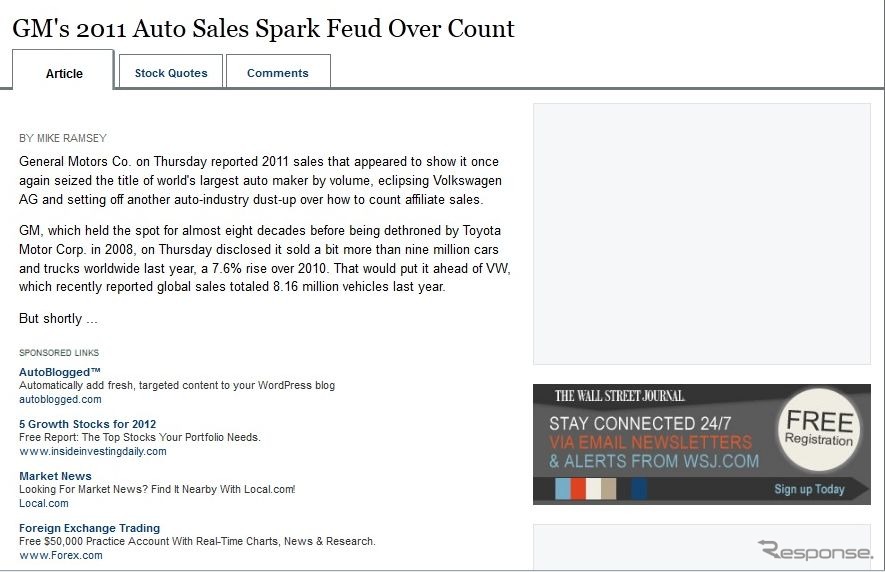The height and width of the screenshot is (572, 885).
Task: Open the Foreign Exchange Trading link
Action: click(x=90, y=528)
